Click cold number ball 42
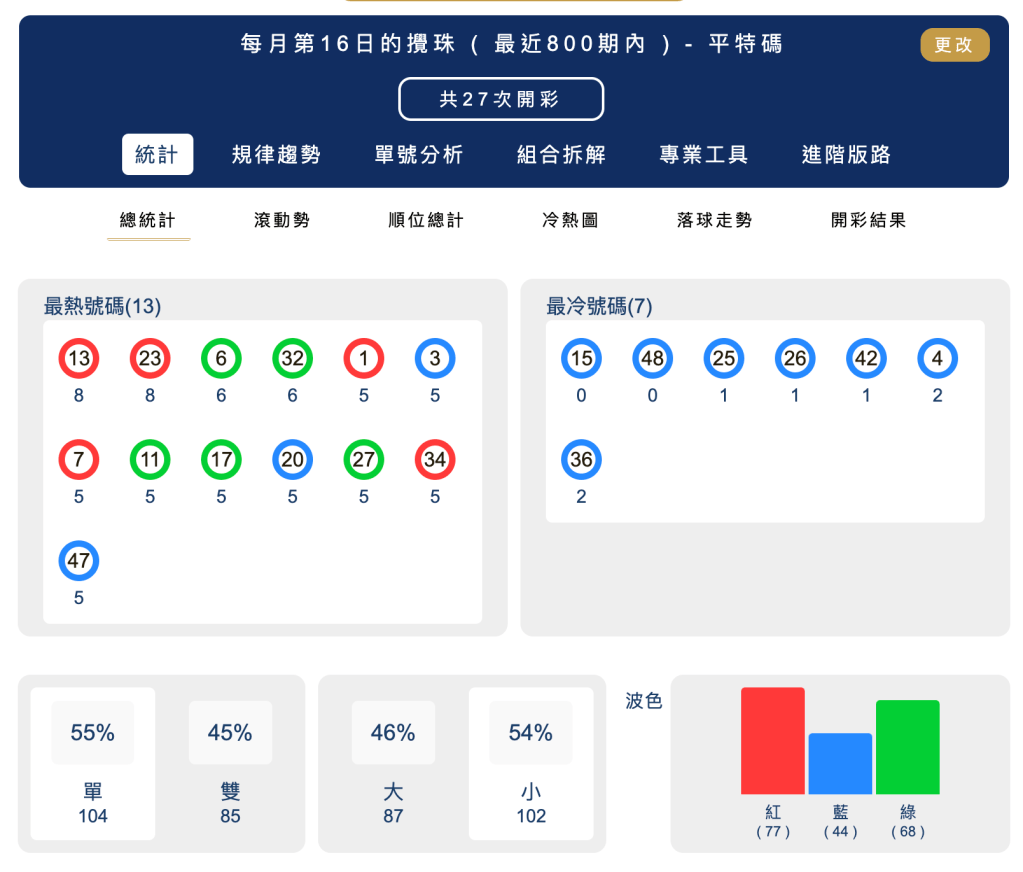 865,358
